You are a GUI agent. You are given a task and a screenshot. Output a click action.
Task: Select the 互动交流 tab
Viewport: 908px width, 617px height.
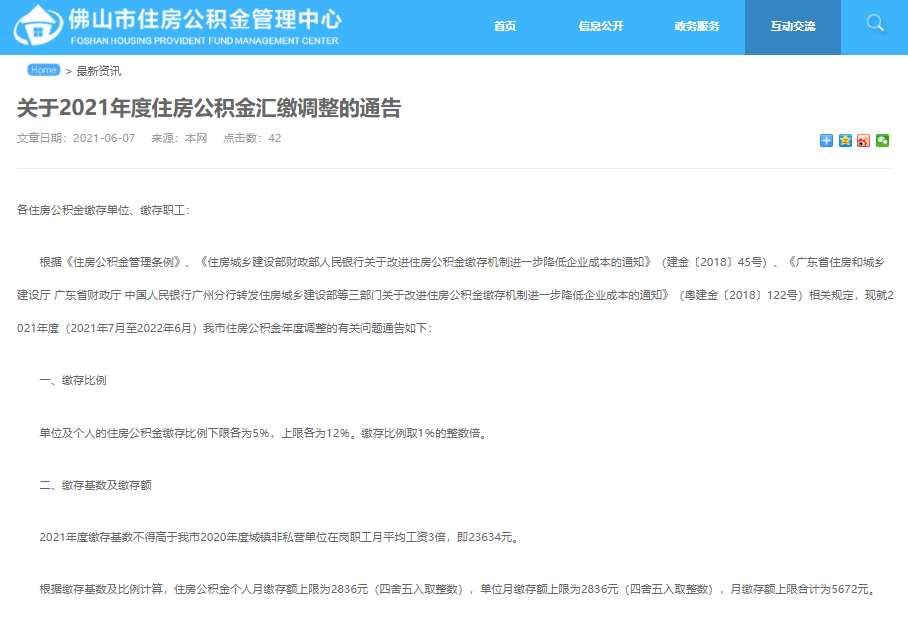793,27
